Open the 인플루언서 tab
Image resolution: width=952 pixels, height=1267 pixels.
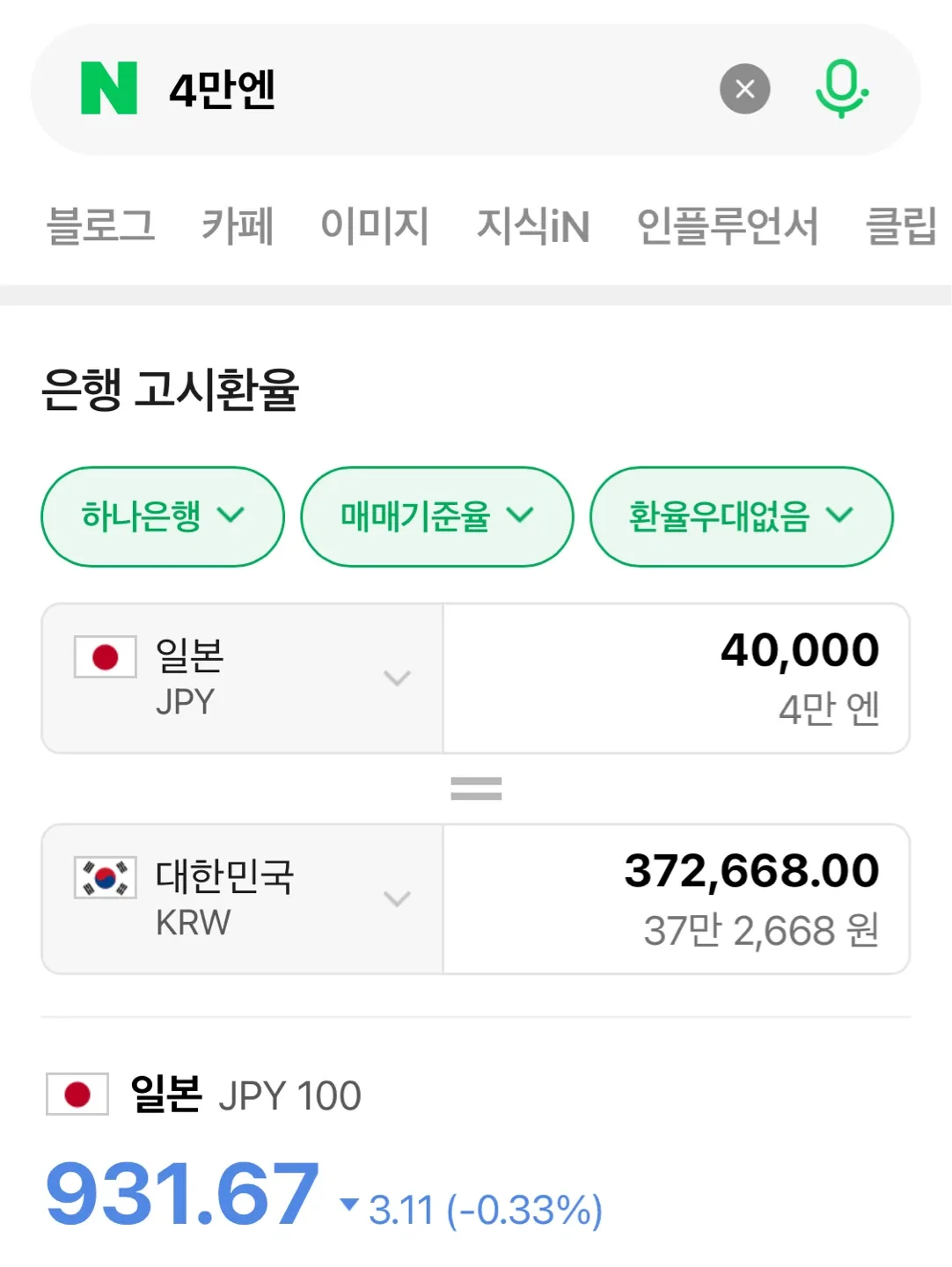[728, 225]
